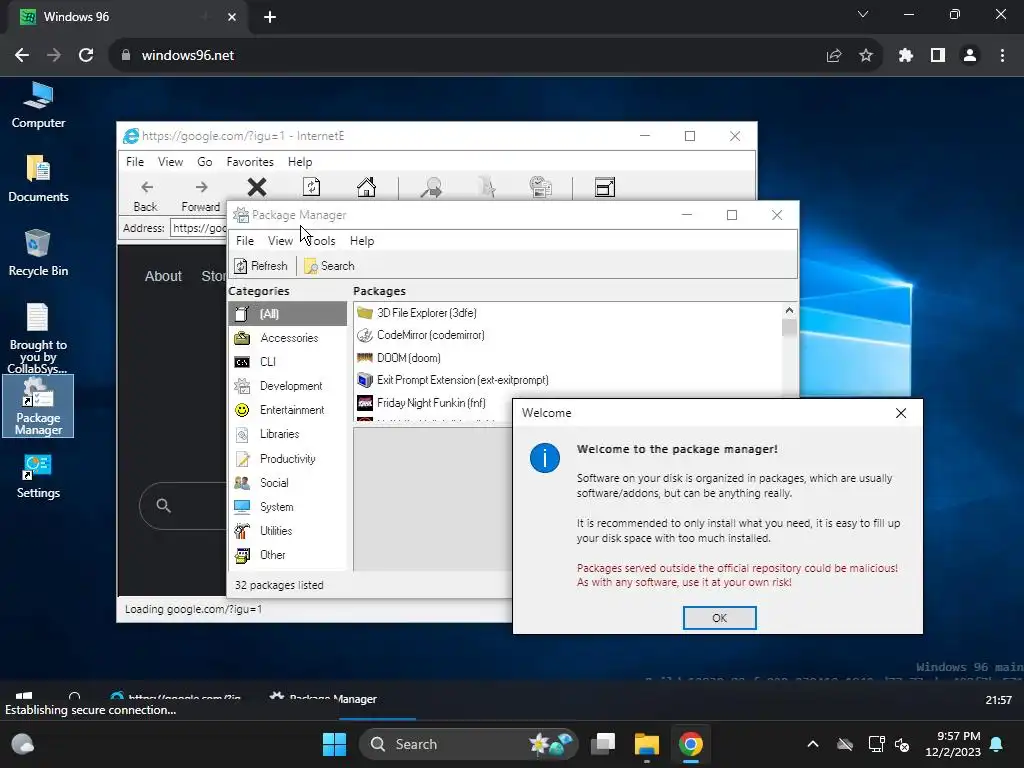
Task: Open the Computer desktop icon
Action: pos(38,104)
